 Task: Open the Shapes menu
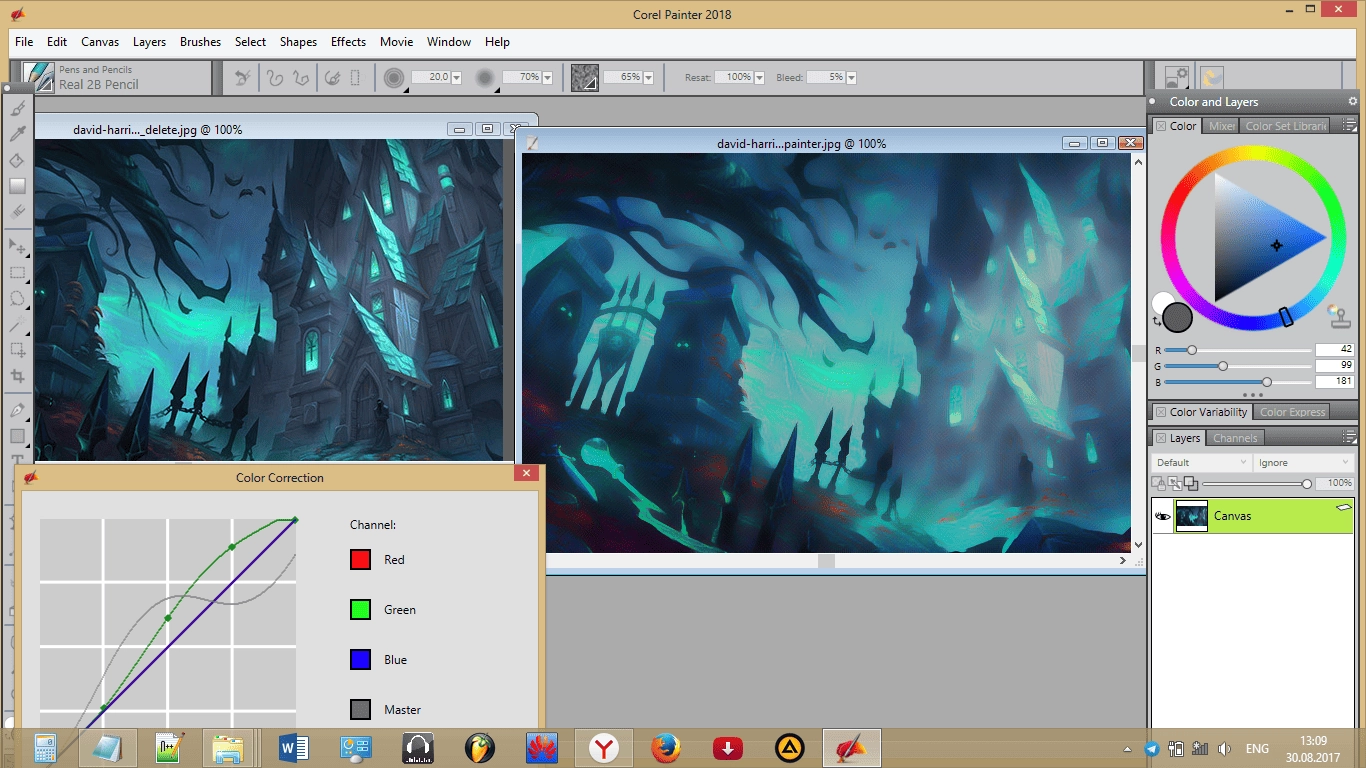[x=298, y=42]
